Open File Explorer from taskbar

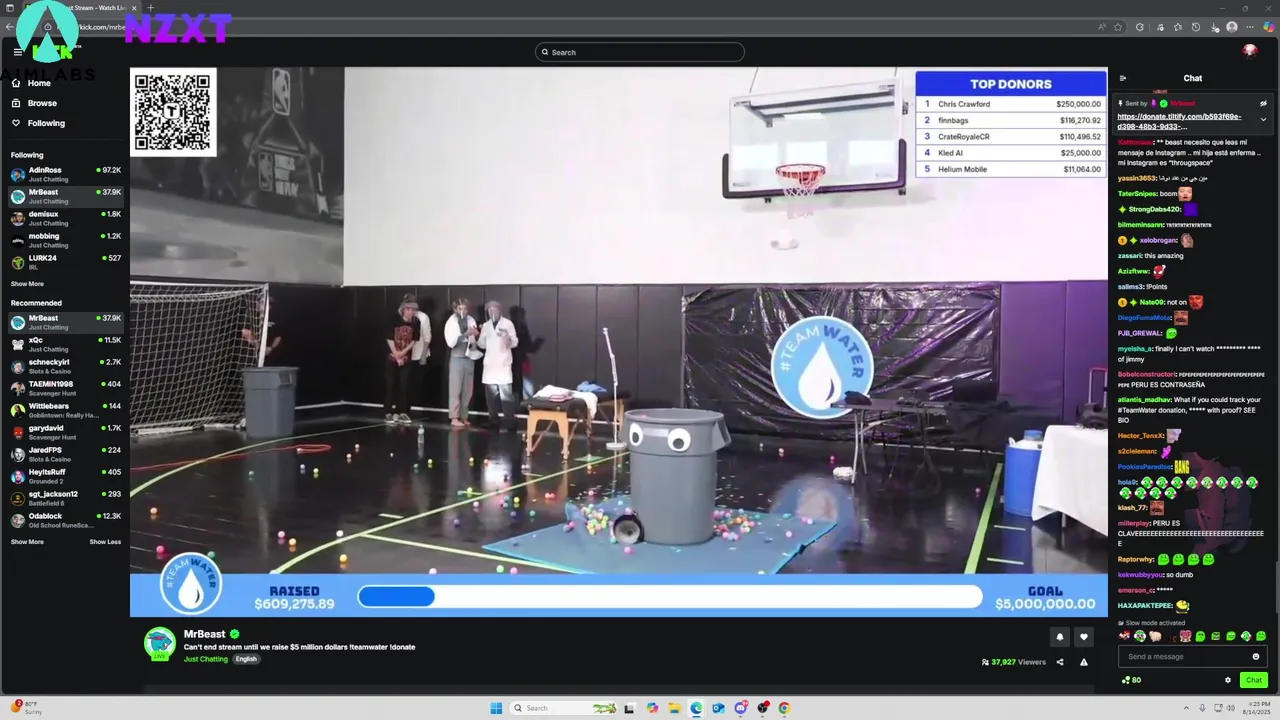click(x=674, y=708)
